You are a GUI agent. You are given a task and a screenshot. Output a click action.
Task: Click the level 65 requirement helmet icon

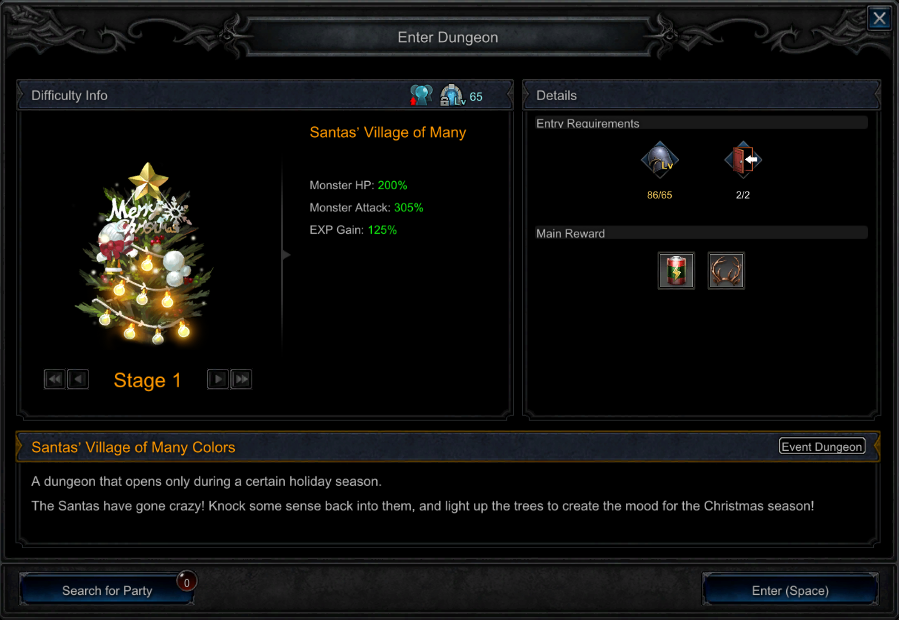[452, 95]
